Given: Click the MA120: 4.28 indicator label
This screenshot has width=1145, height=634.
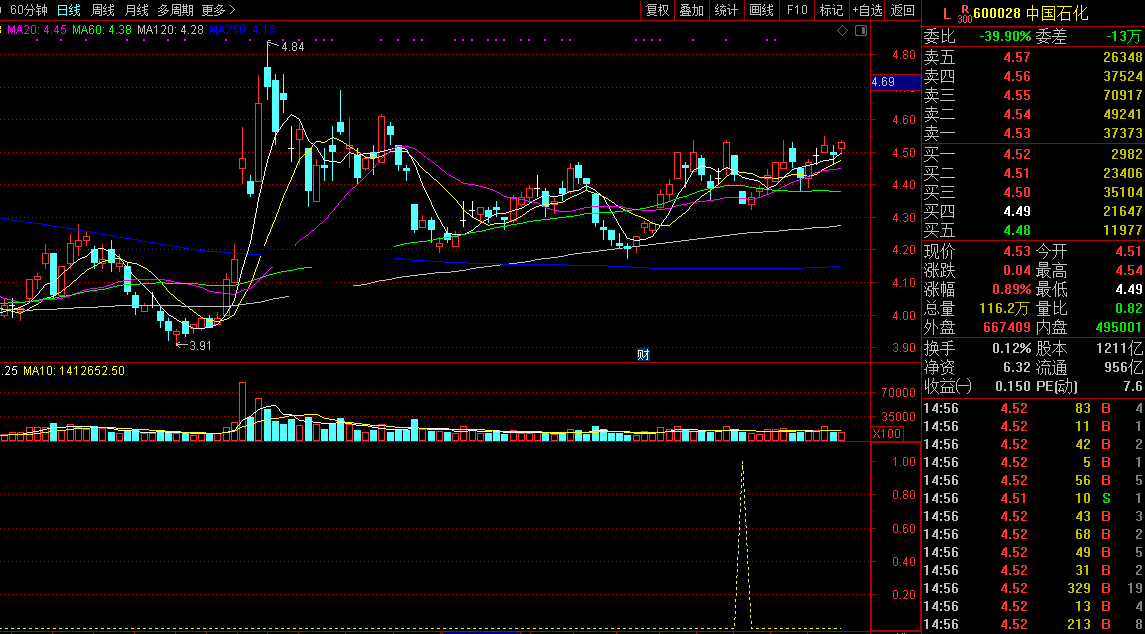Looking at the screenshot, I should pos(170,30).
